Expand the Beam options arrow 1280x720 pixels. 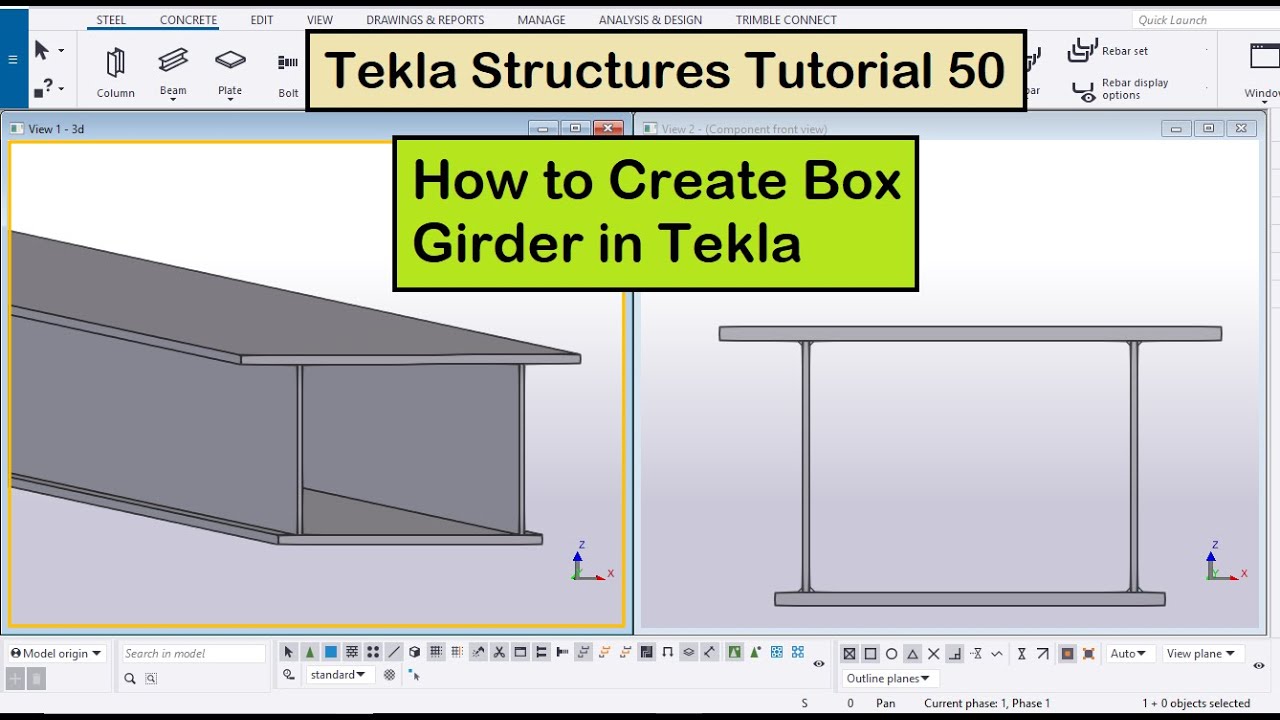pyautogui.click(x=173, y=100)
